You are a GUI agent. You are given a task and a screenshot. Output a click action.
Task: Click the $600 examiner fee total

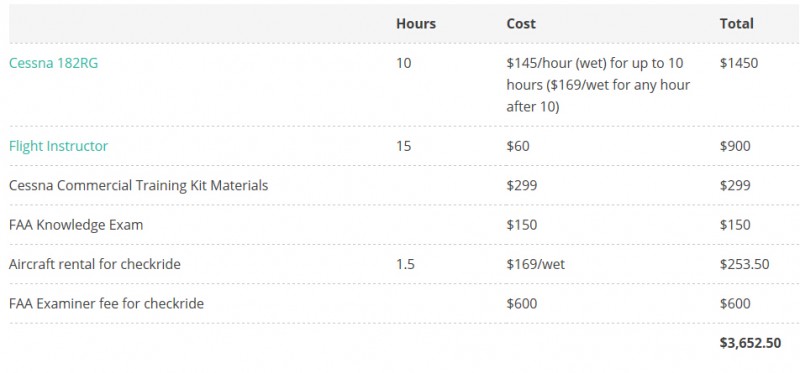tap(735, 304)
